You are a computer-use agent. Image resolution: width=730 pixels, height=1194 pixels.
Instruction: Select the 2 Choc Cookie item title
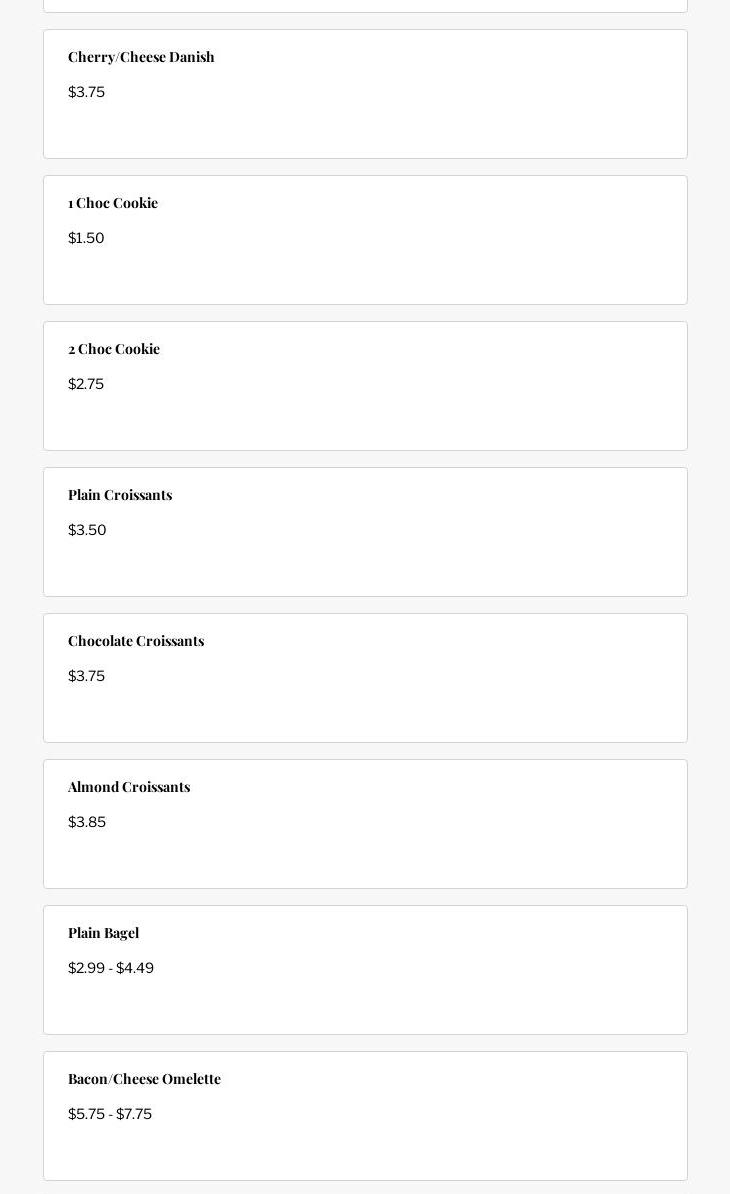(x=114, y=349)
